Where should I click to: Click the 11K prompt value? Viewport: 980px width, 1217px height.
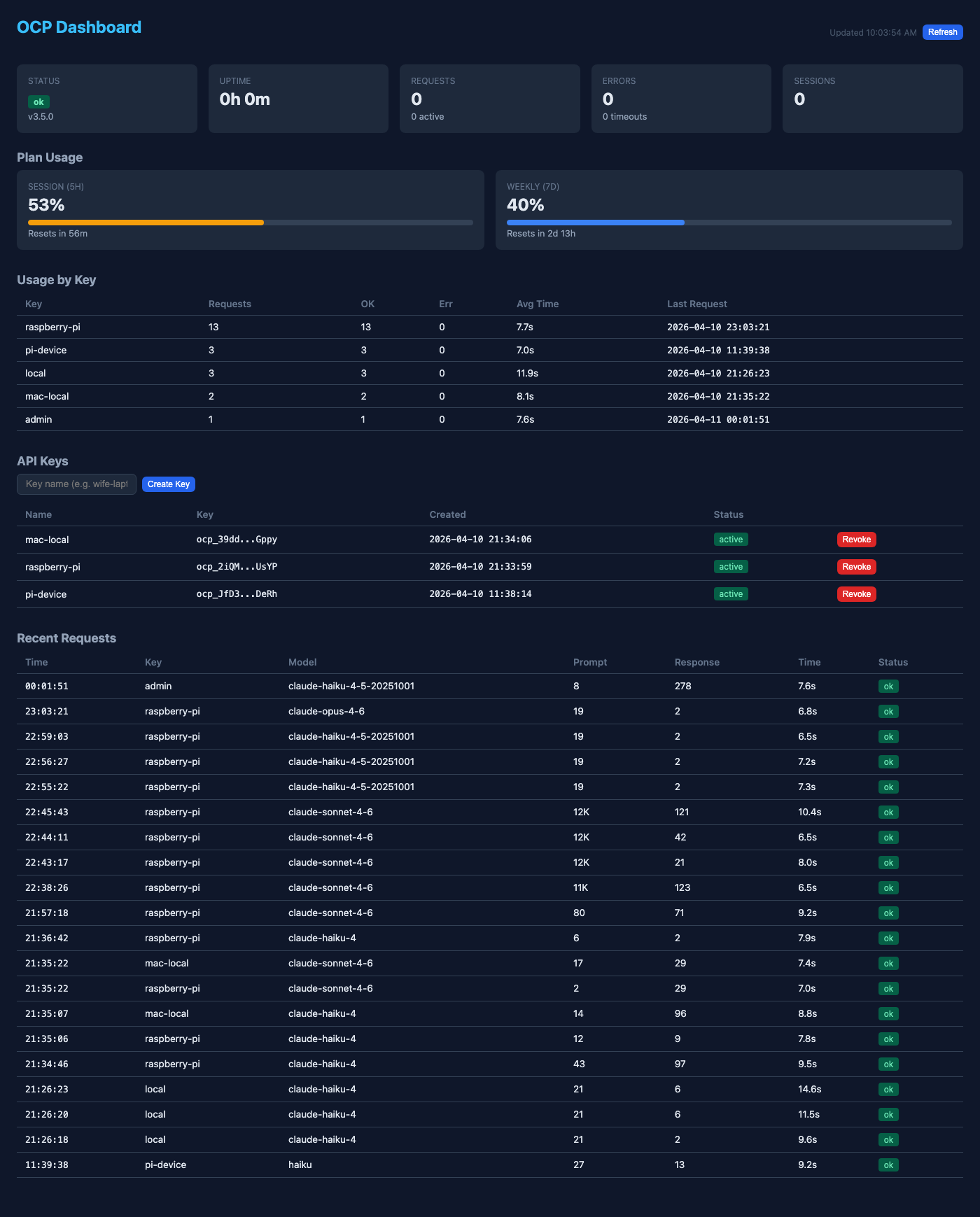[x=580, y=888]
